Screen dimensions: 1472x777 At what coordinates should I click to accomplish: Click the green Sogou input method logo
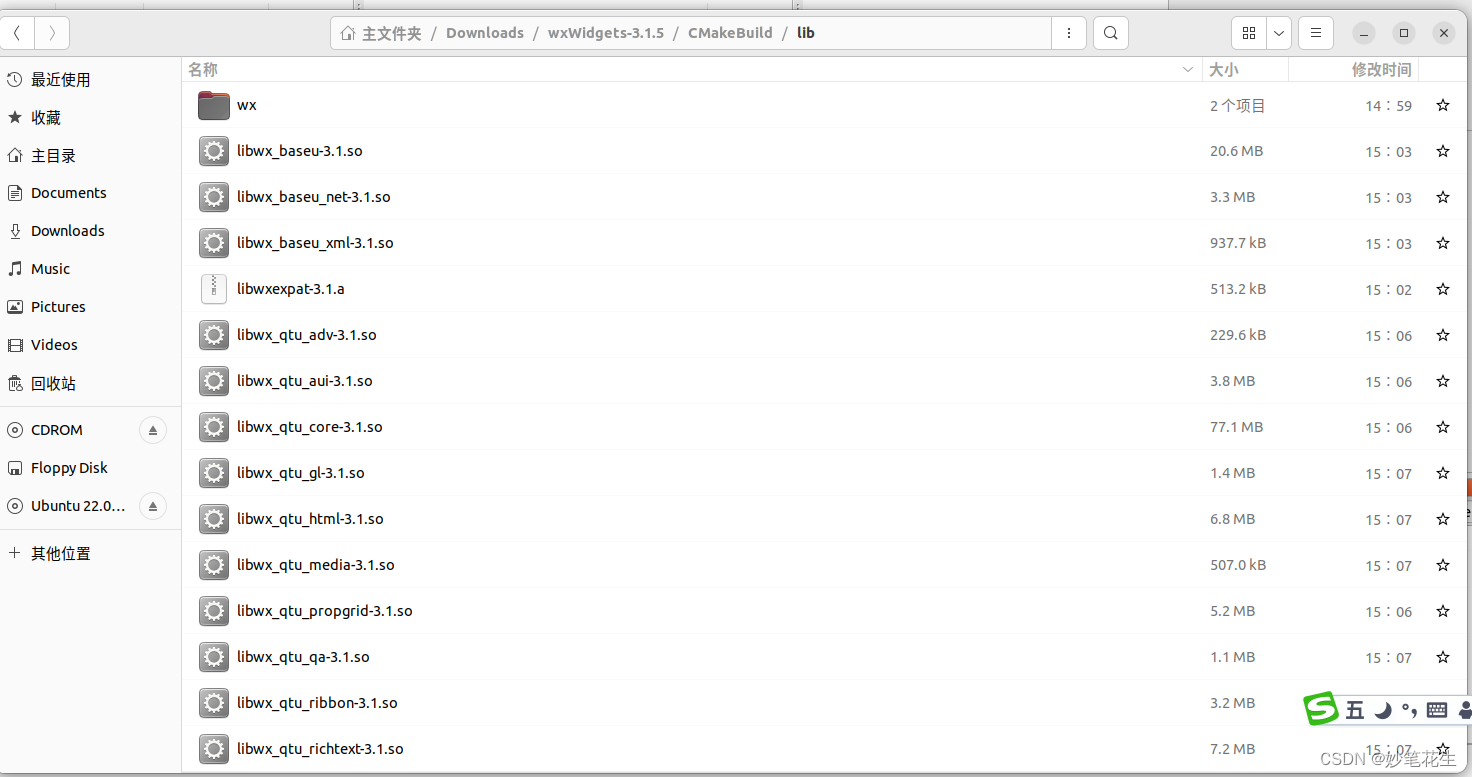pos(1320,708)
